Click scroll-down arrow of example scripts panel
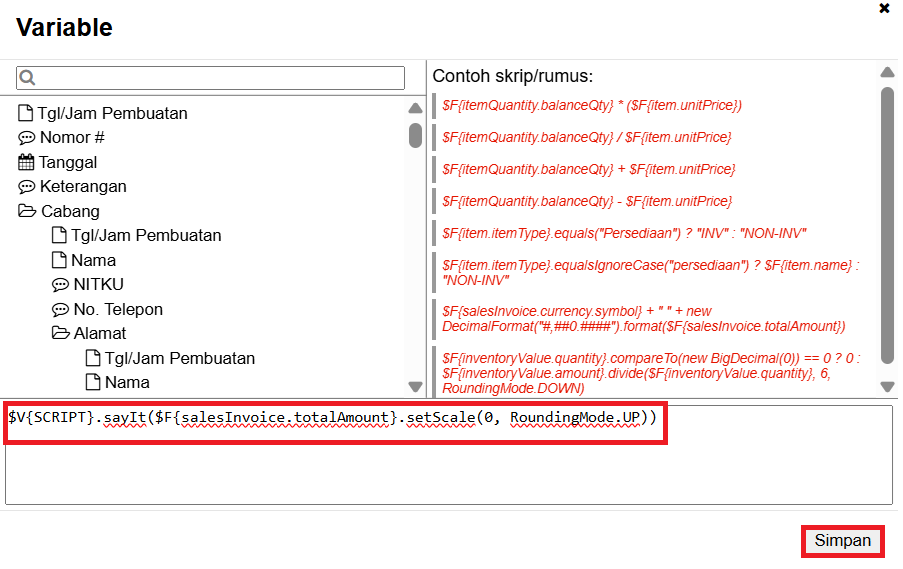This screenshot has height=569, width=903. point(886,386)
